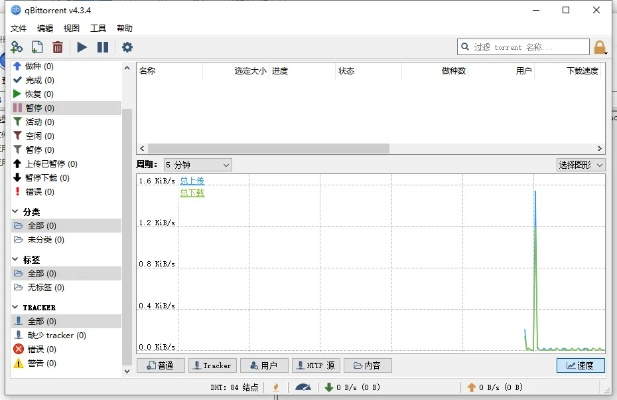Image resolution: width=617 pixels, height=400 pixels.
Task: Open the 工具 menu
Action: coord(98,28)
